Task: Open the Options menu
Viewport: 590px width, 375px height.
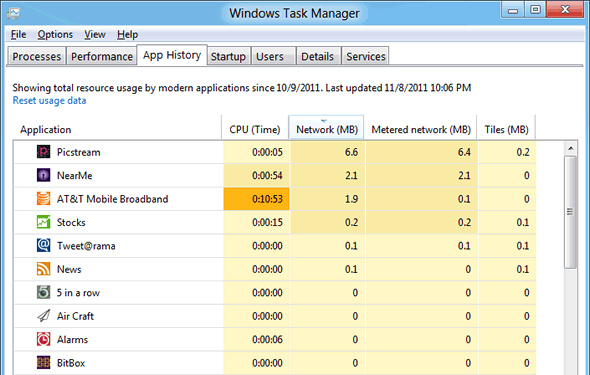Action: pyautogui.click(x=55, y=35)
